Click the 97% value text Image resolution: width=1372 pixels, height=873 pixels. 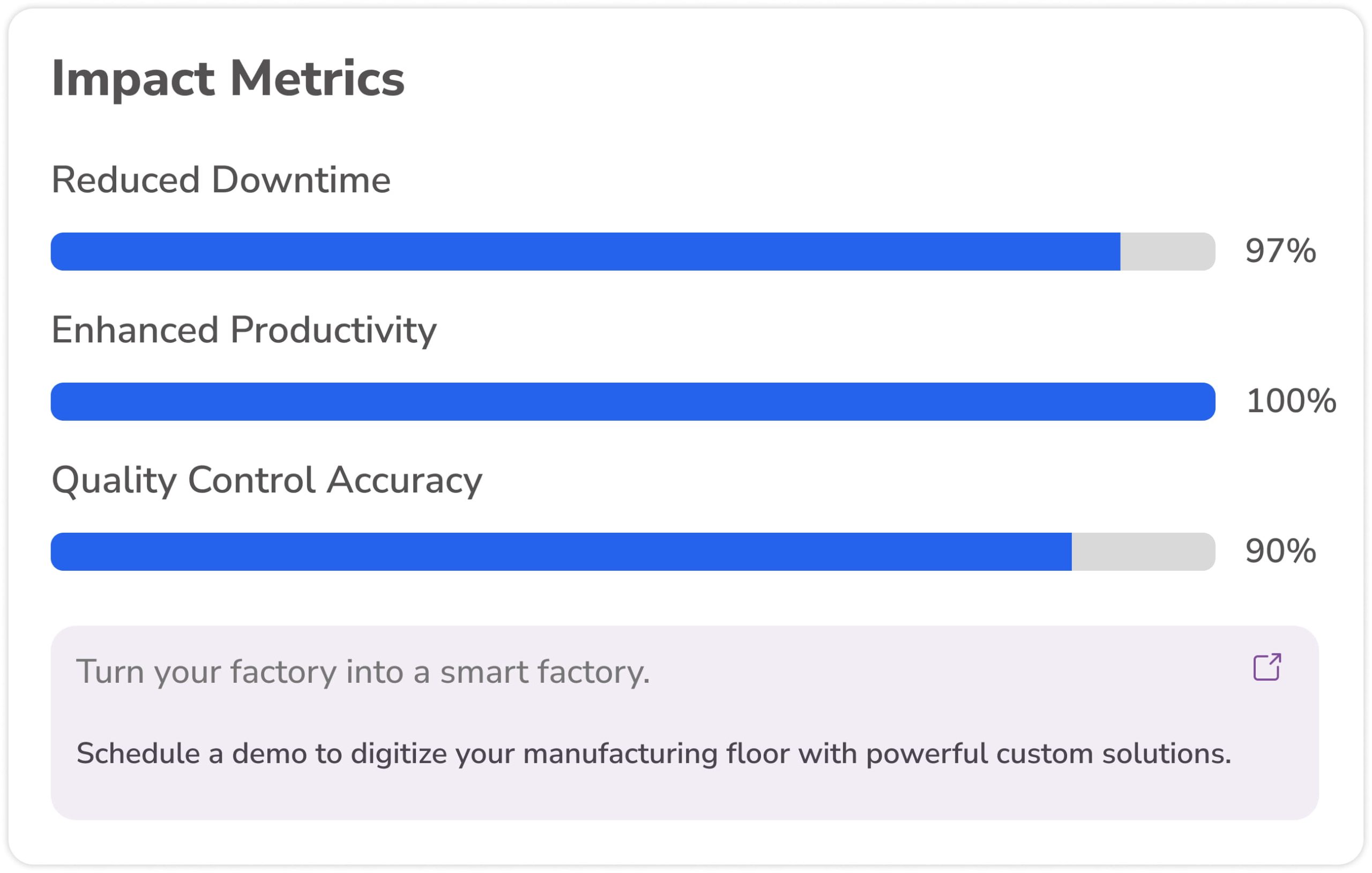tap(1280, 251)
